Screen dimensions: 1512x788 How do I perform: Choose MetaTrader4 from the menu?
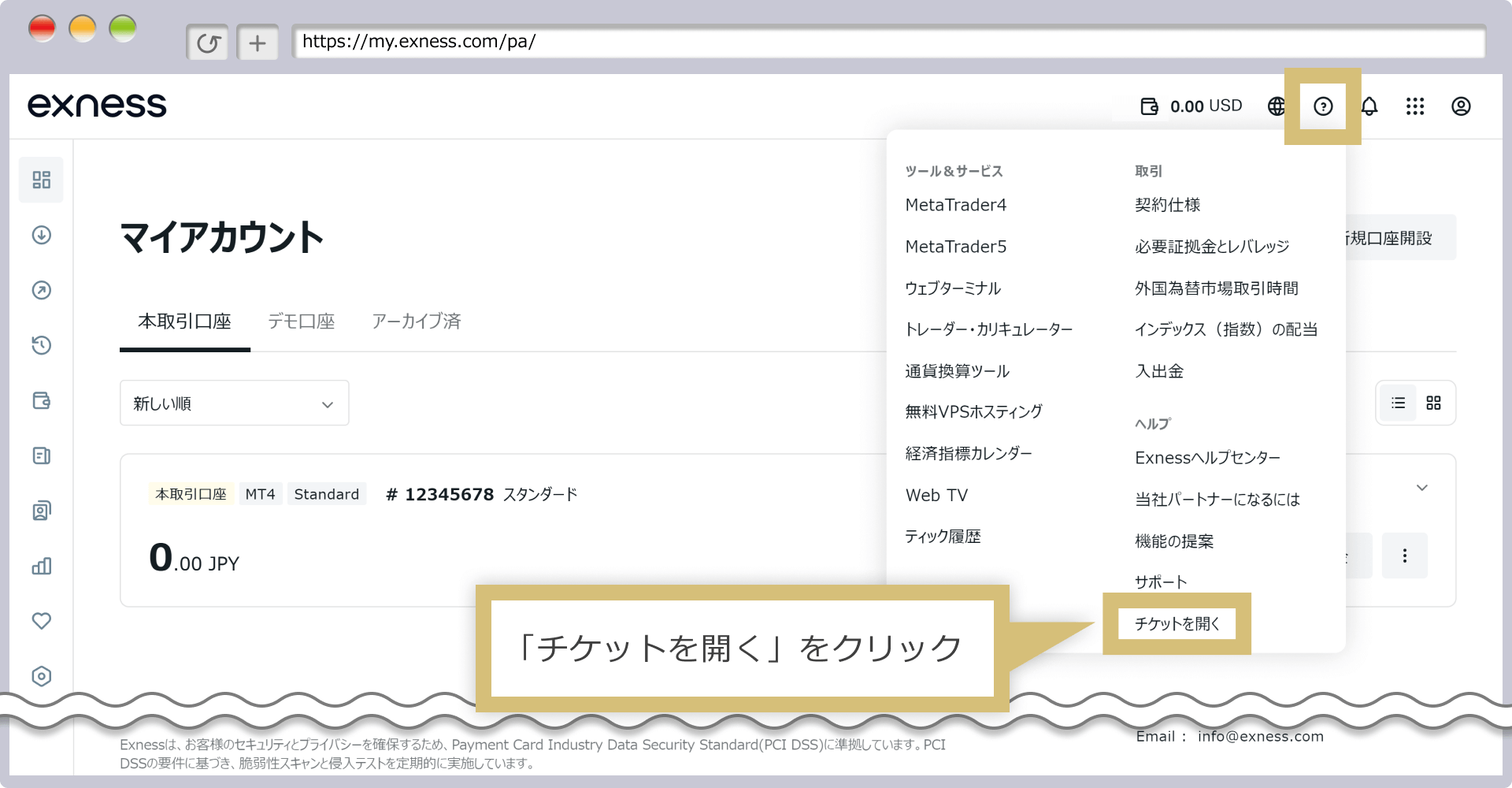956,205
